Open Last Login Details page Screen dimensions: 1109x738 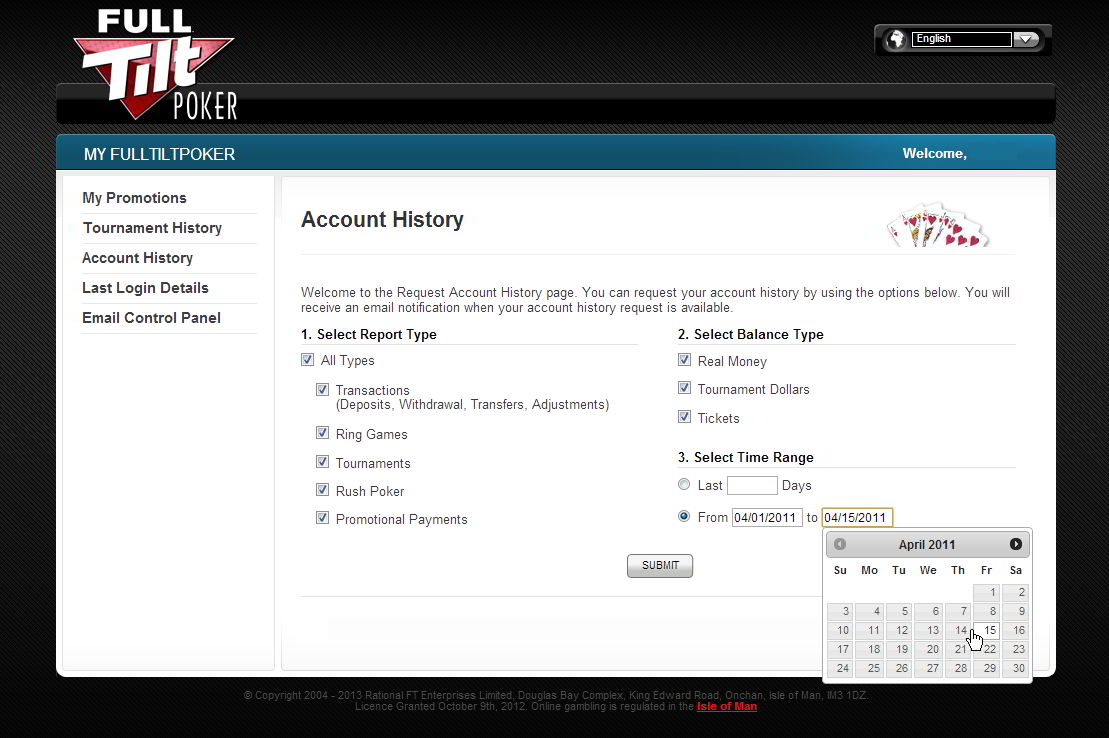pyautogui.click(x=145, y=288)
